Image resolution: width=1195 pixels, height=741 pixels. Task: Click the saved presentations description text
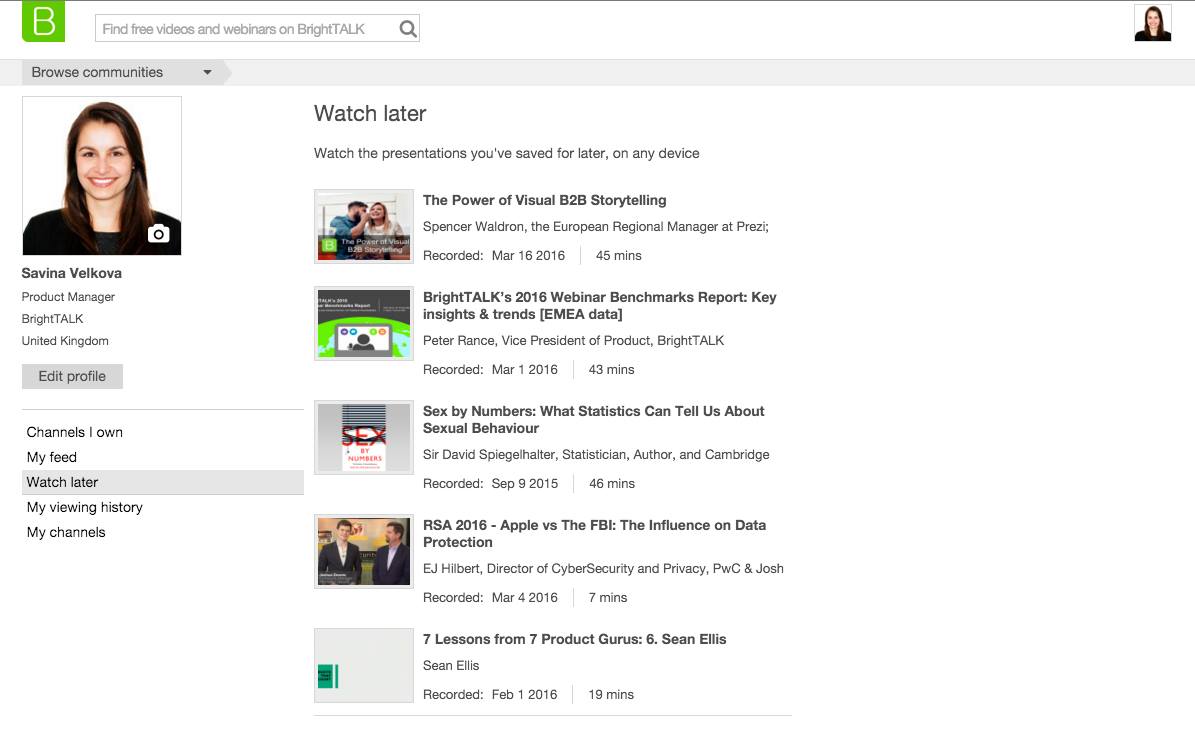(x=507, y=153)
